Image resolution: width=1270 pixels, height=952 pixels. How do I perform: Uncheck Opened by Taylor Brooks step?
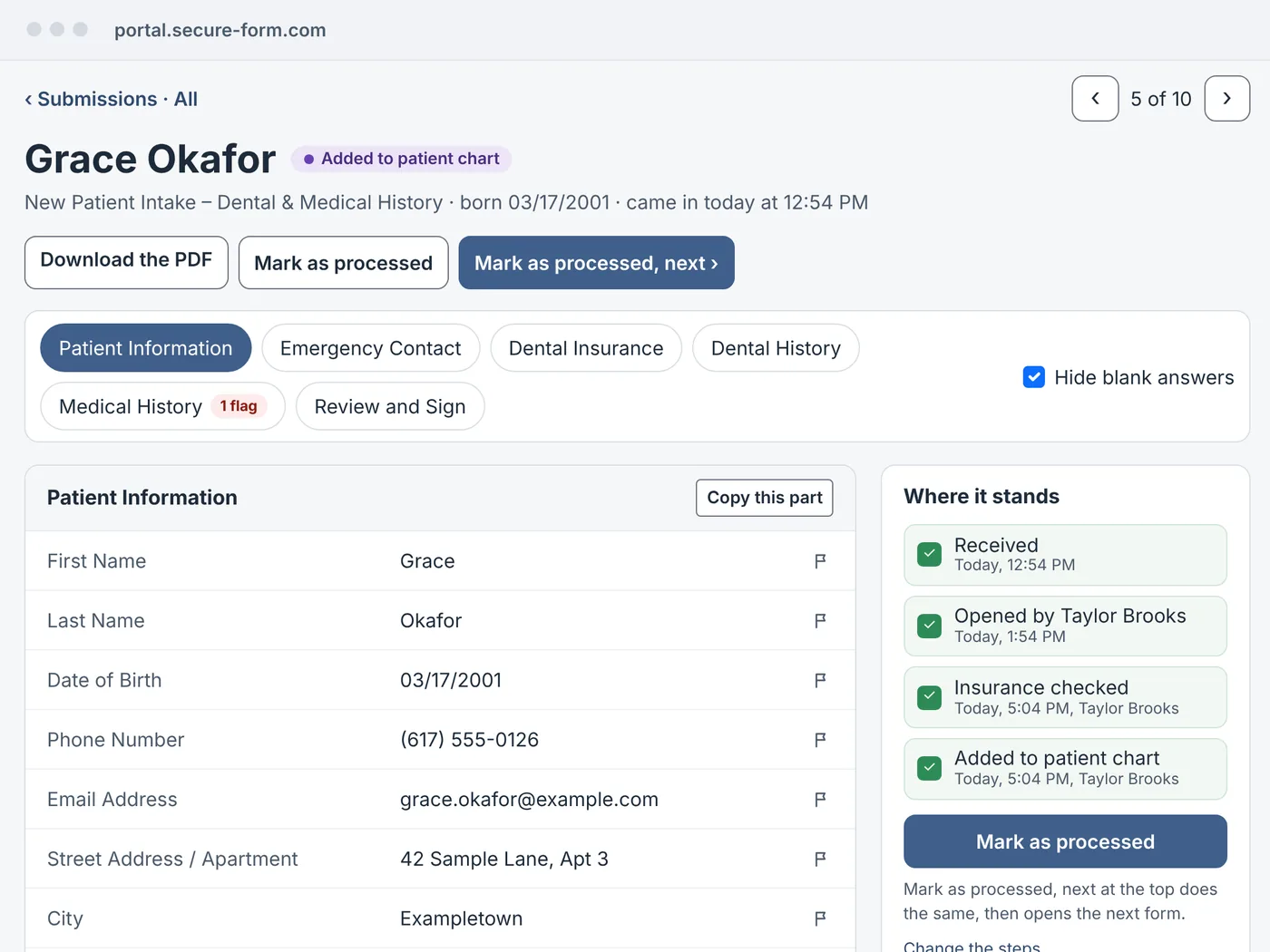[930, 626]
